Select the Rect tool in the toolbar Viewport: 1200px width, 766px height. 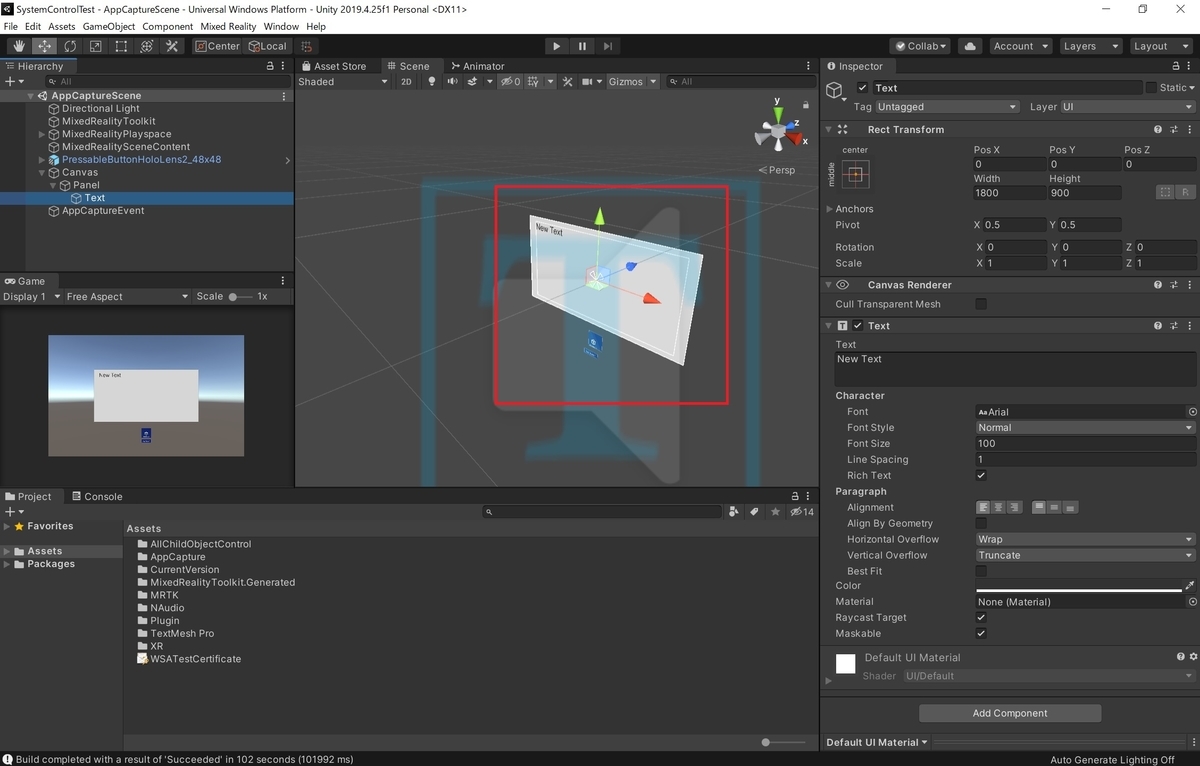coord(121,46)
